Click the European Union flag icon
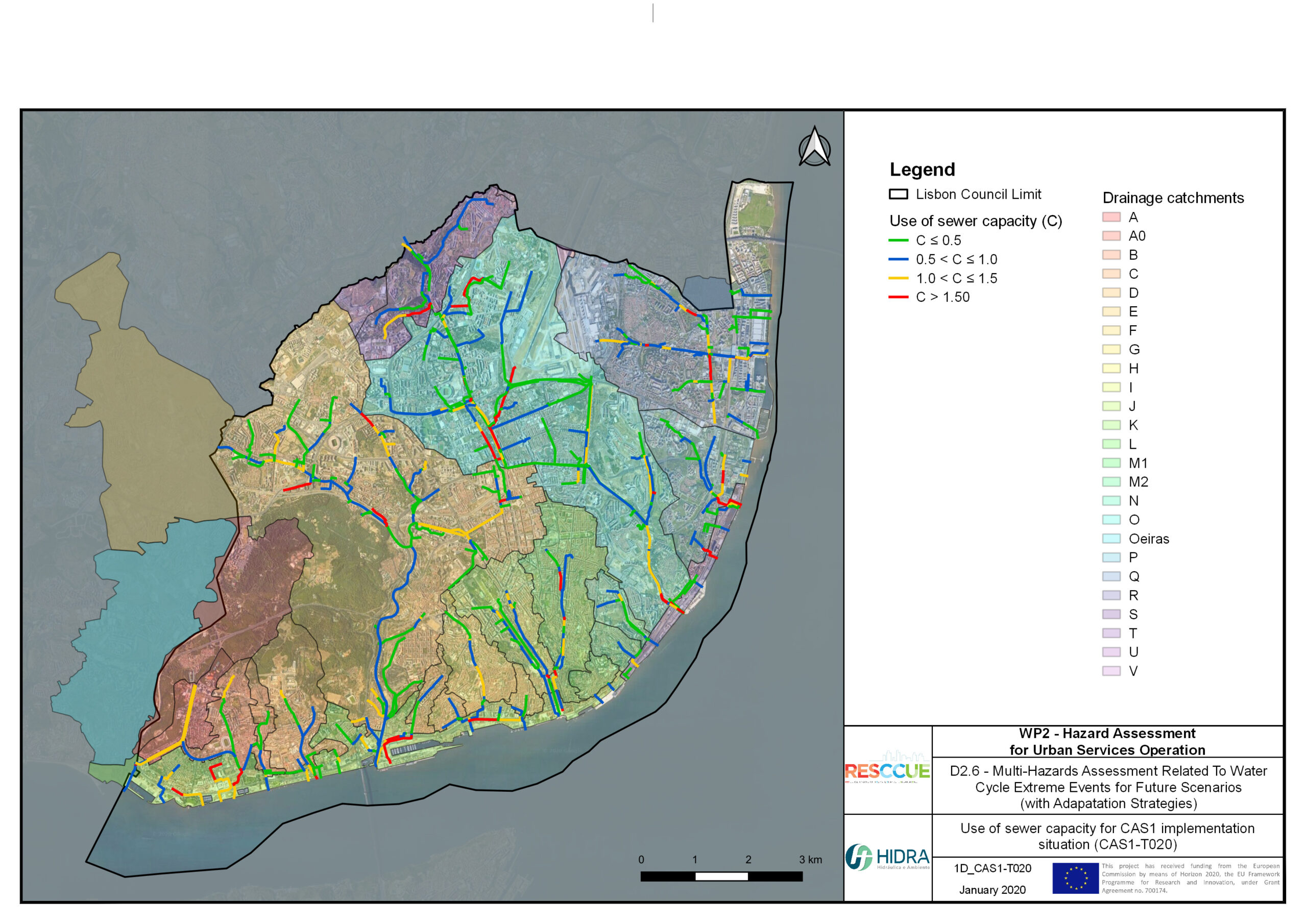This screenshot has width=1307, height=924. coord(1075,878)
